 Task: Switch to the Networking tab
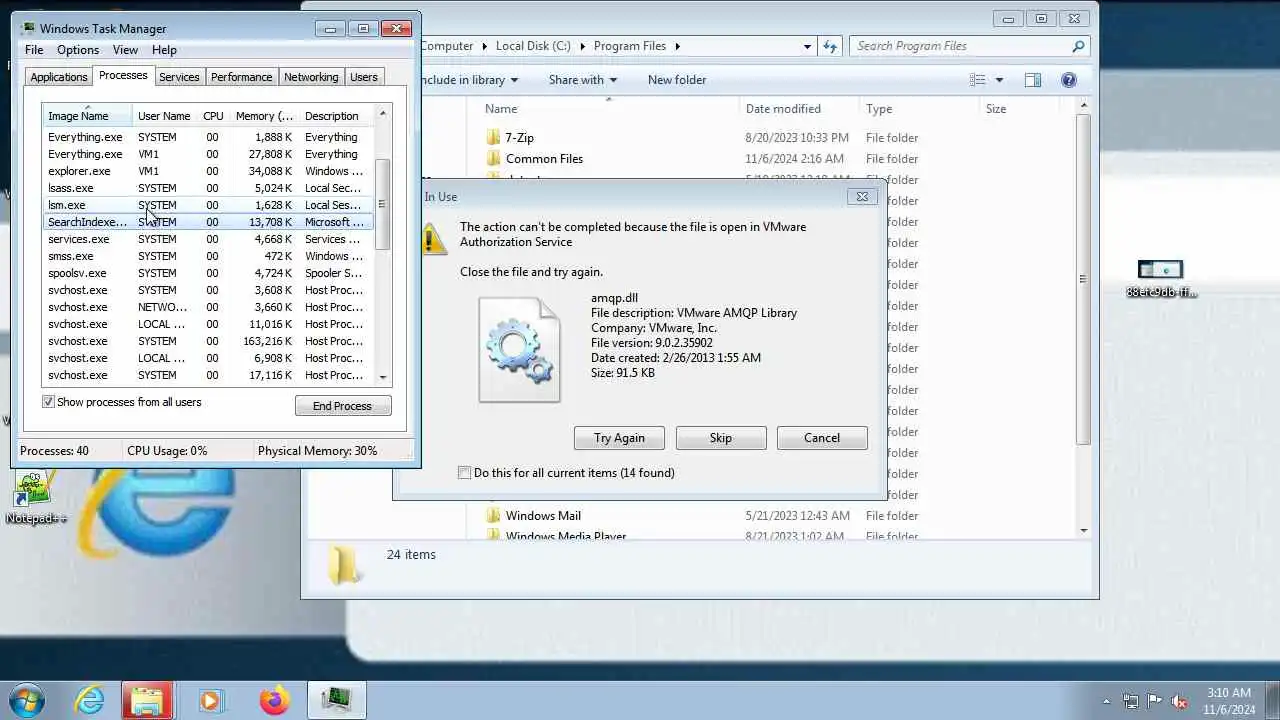[x=311, y=77]
